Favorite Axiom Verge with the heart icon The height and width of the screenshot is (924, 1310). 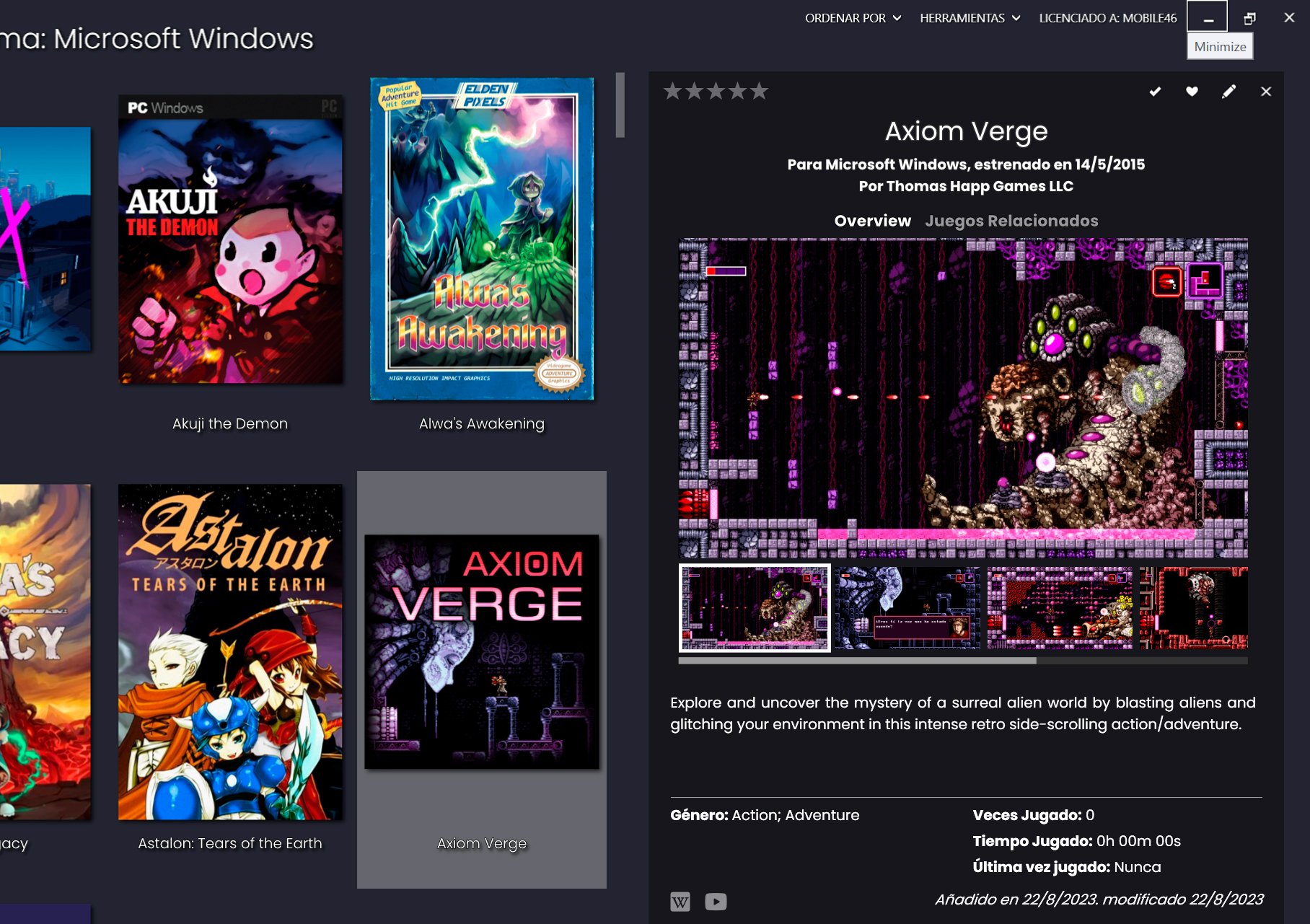(x=1192, y=92)
